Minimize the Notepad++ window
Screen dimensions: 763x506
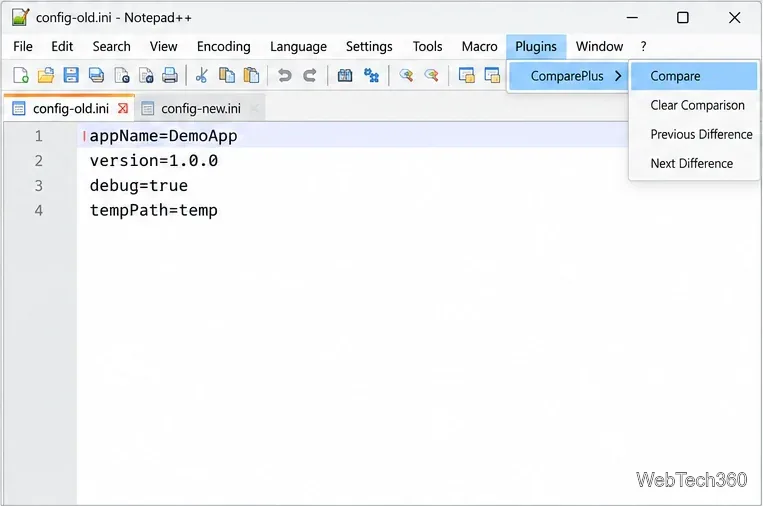pyautogui.click(x=632, y=18)
